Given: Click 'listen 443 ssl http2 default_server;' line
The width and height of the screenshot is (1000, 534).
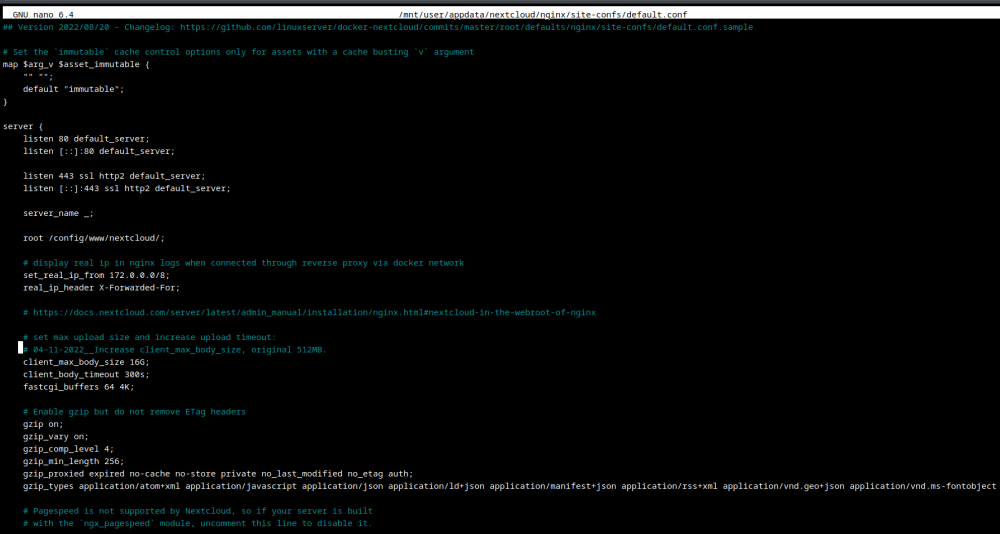Looking at the screenshot, I should click(114, 176).
